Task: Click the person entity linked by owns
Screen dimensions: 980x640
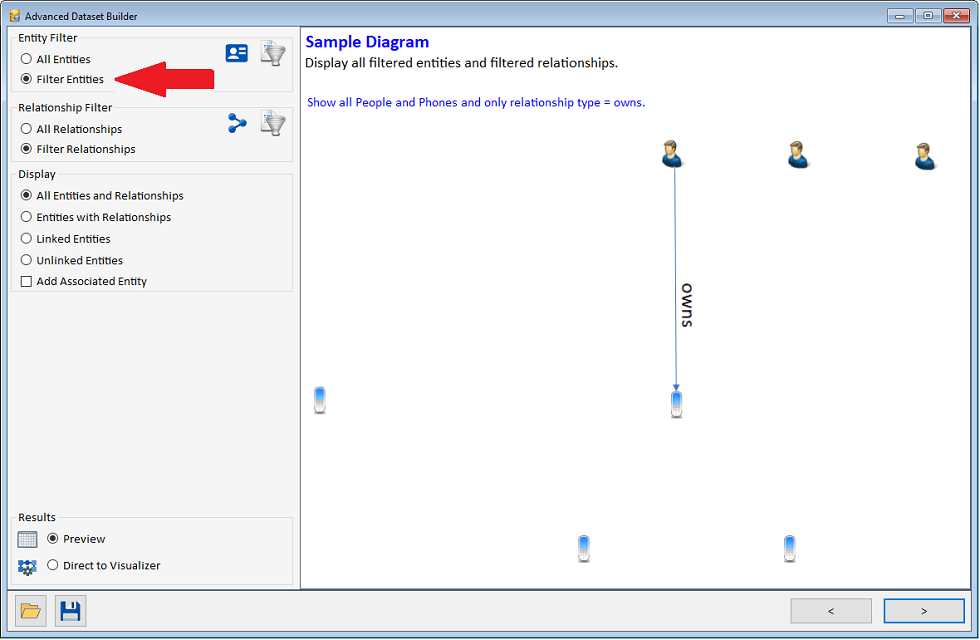Action: pyautogui.click(x=672, y=154)
